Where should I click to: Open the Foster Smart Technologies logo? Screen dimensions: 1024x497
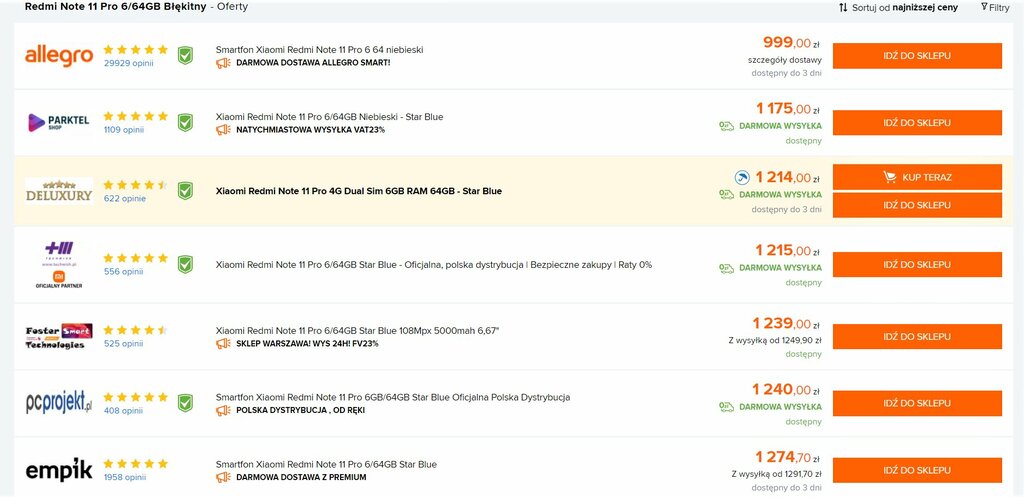(x=59, y=336)
